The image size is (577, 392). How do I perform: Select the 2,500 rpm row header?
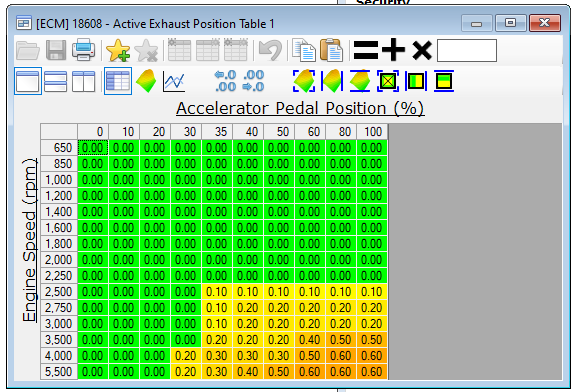(59, 292)
